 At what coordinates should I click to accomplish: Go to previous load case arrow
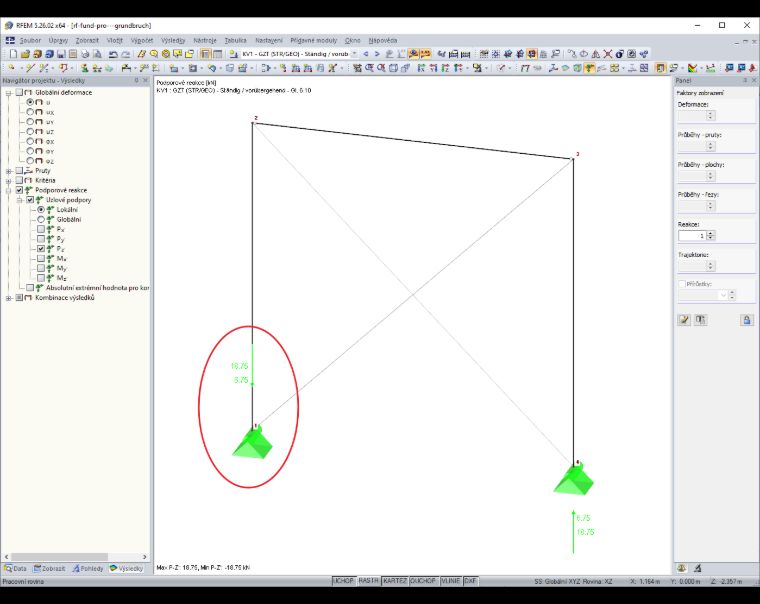[365, 54]
